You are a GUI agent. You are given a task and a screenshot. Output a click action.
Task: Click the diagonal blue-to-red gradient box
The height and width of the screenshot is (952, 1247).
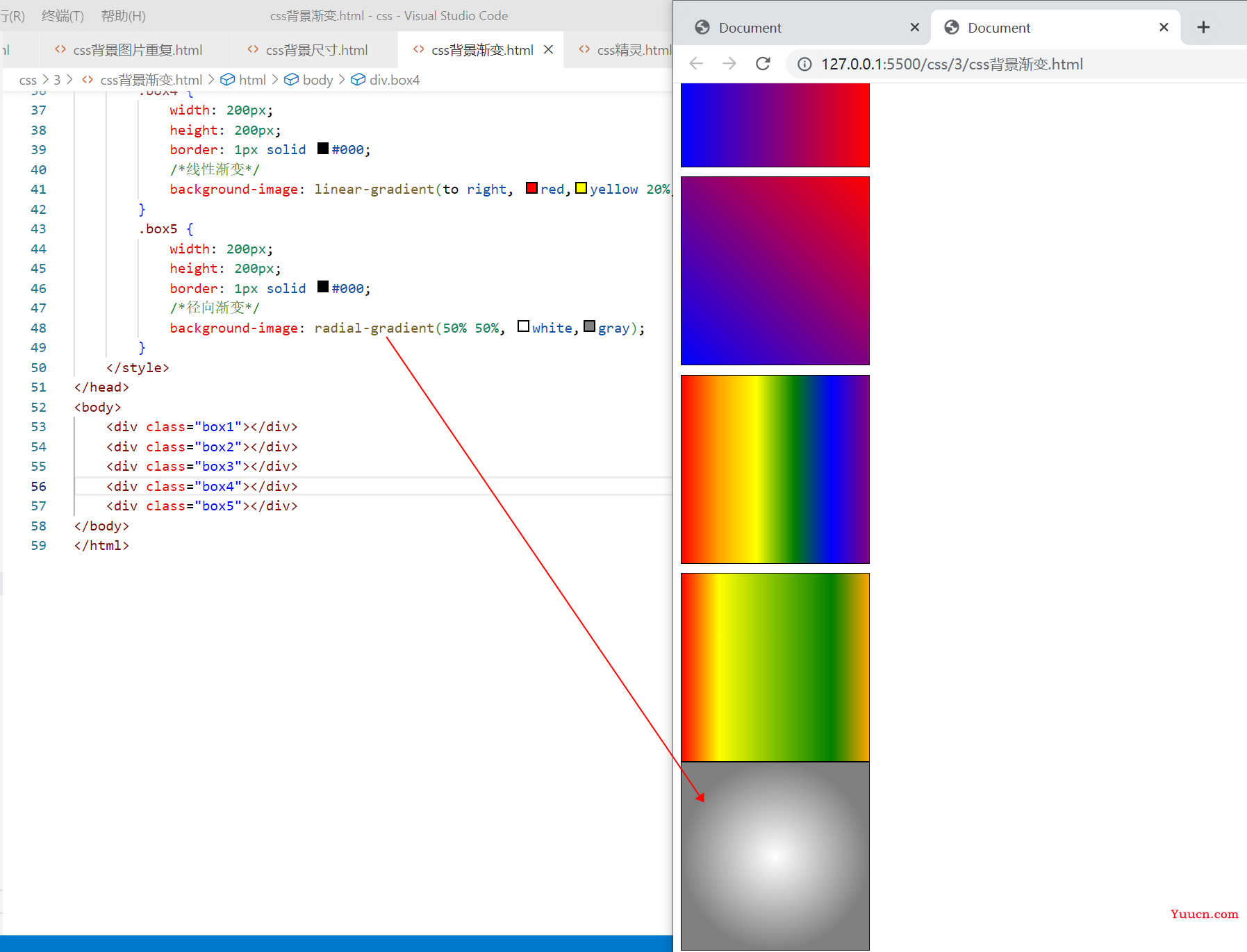(775, 271)
